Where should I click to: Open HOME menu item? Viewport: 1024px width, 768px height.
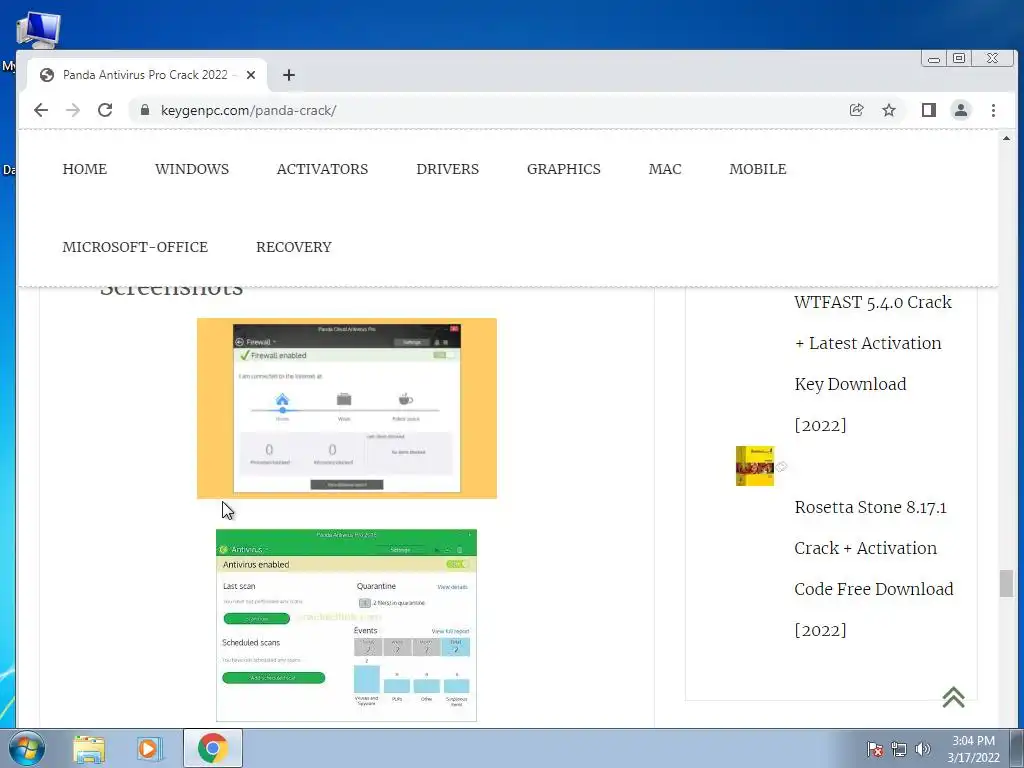pos(85,169)
